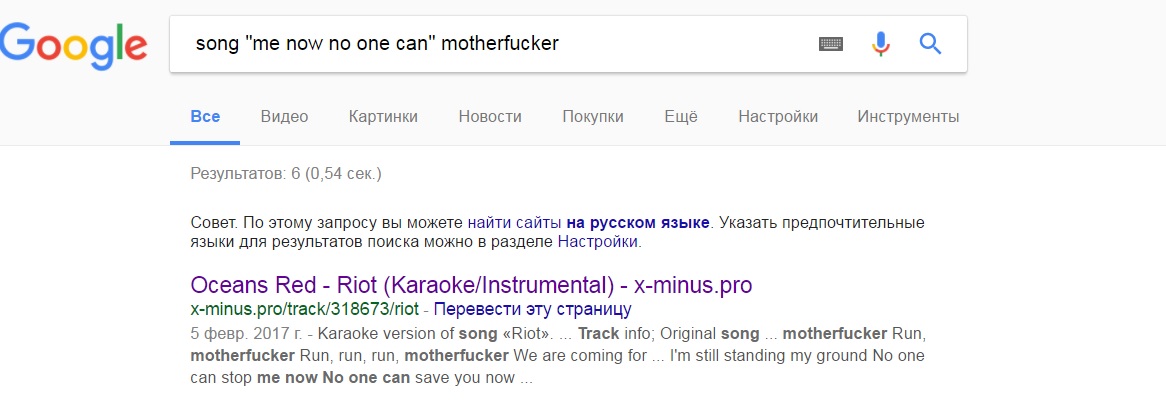The width and height of the screenshot is (1166, 412).
Task: Click the blue magnifier search icon
Action: pos(930,44)
